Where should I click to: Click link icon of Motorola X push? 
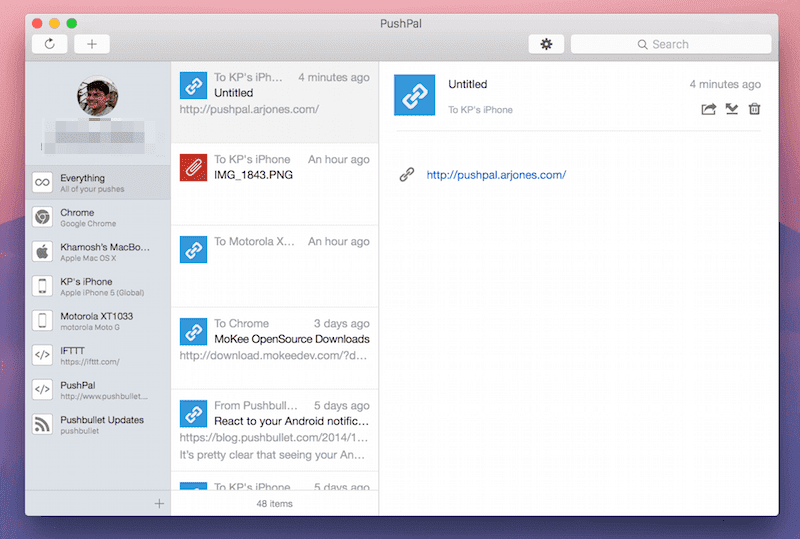pos(193,250)
